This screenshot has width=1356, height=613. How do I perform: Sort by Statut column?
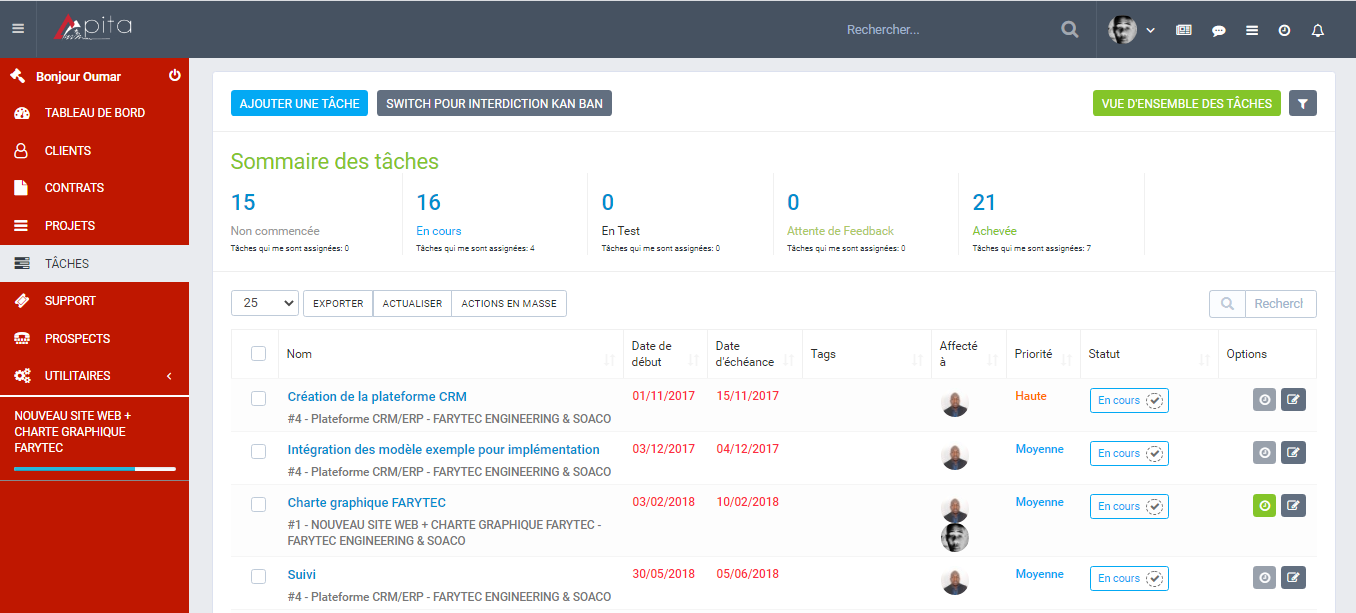point(1150,354)
